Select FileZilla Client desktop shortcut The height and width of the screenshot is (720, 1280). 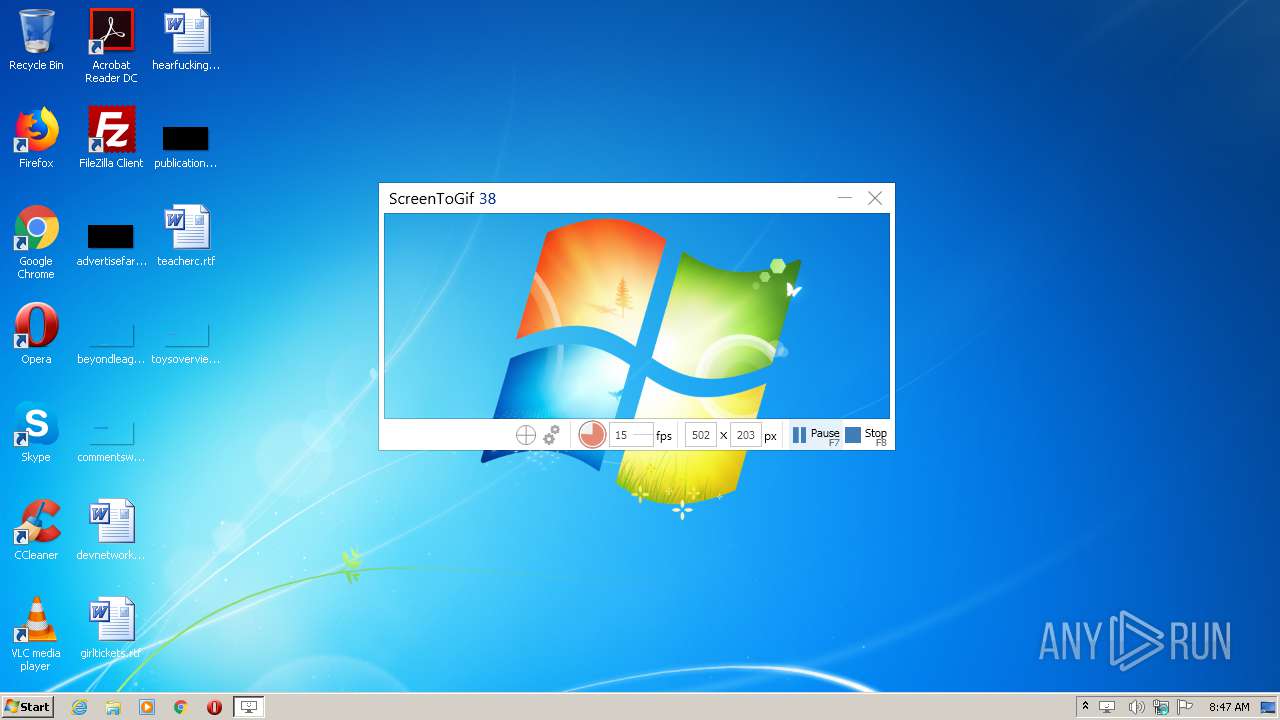pyautogui.click(x=111, y=138)
